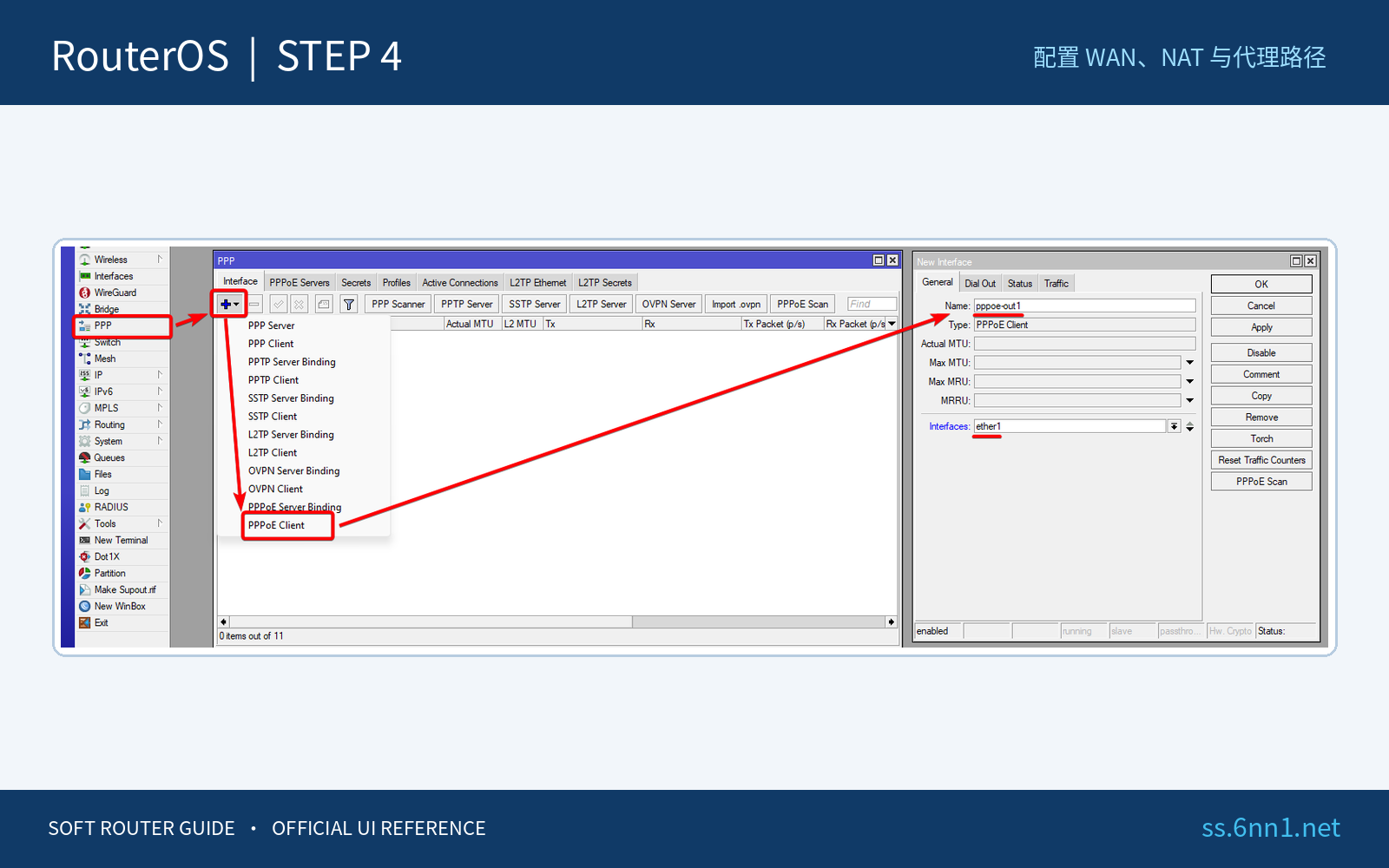
Task: Click the Apply button
Action: tap(1261, 327)
